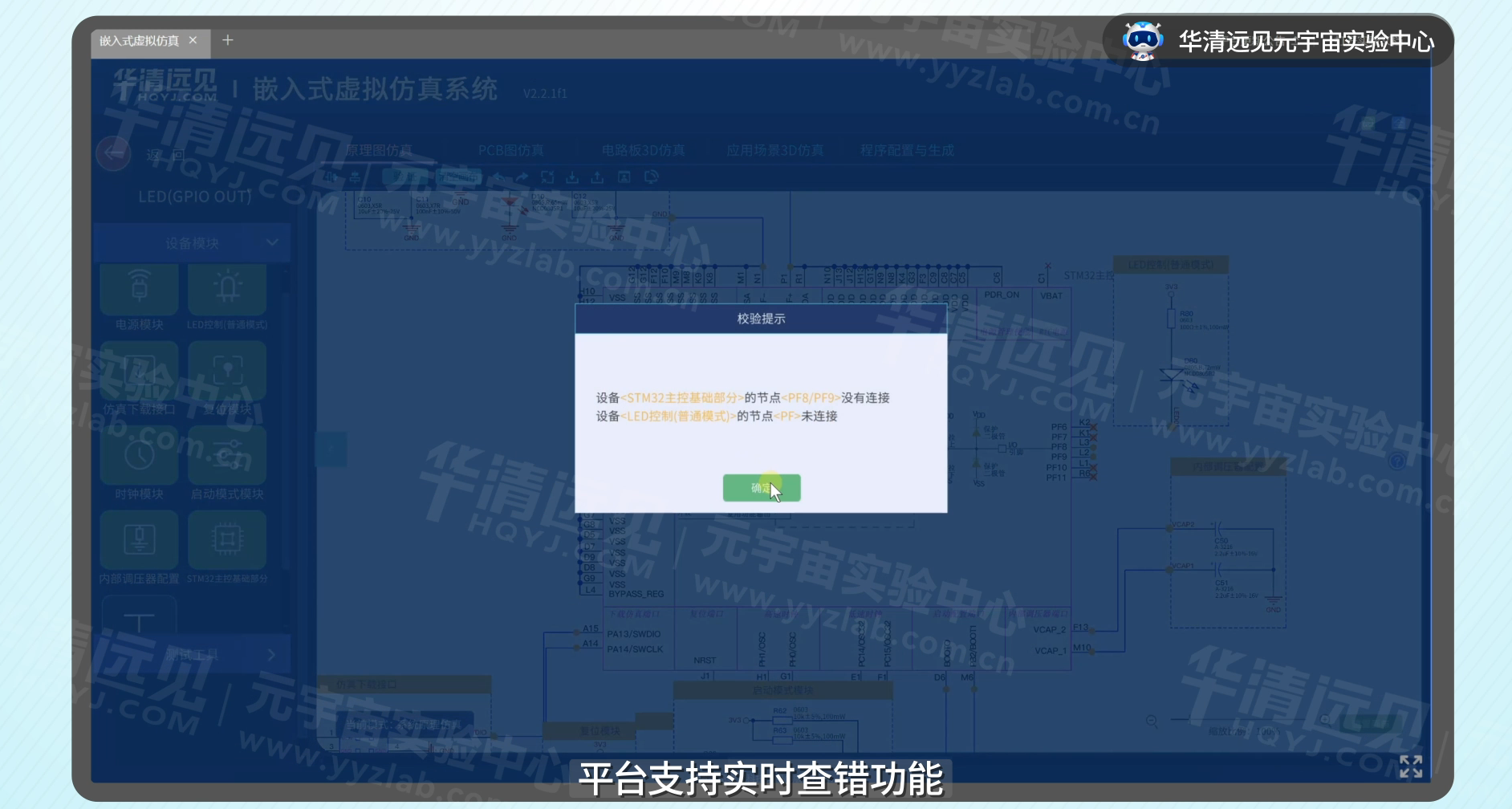
Task: Select the 仿真下载接口 module icon
Action: [x=140, y=371]
